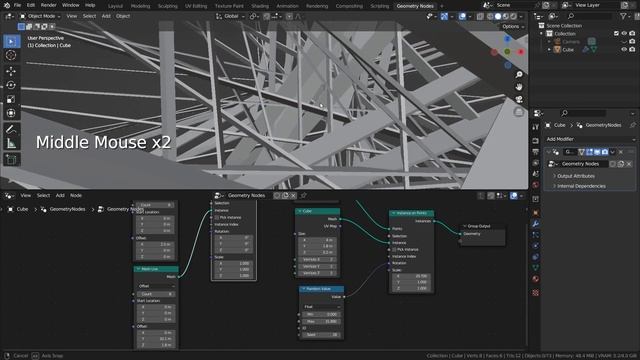640x360 pixels.
Task: Select the Transform tool
Action: coord(11,113)
